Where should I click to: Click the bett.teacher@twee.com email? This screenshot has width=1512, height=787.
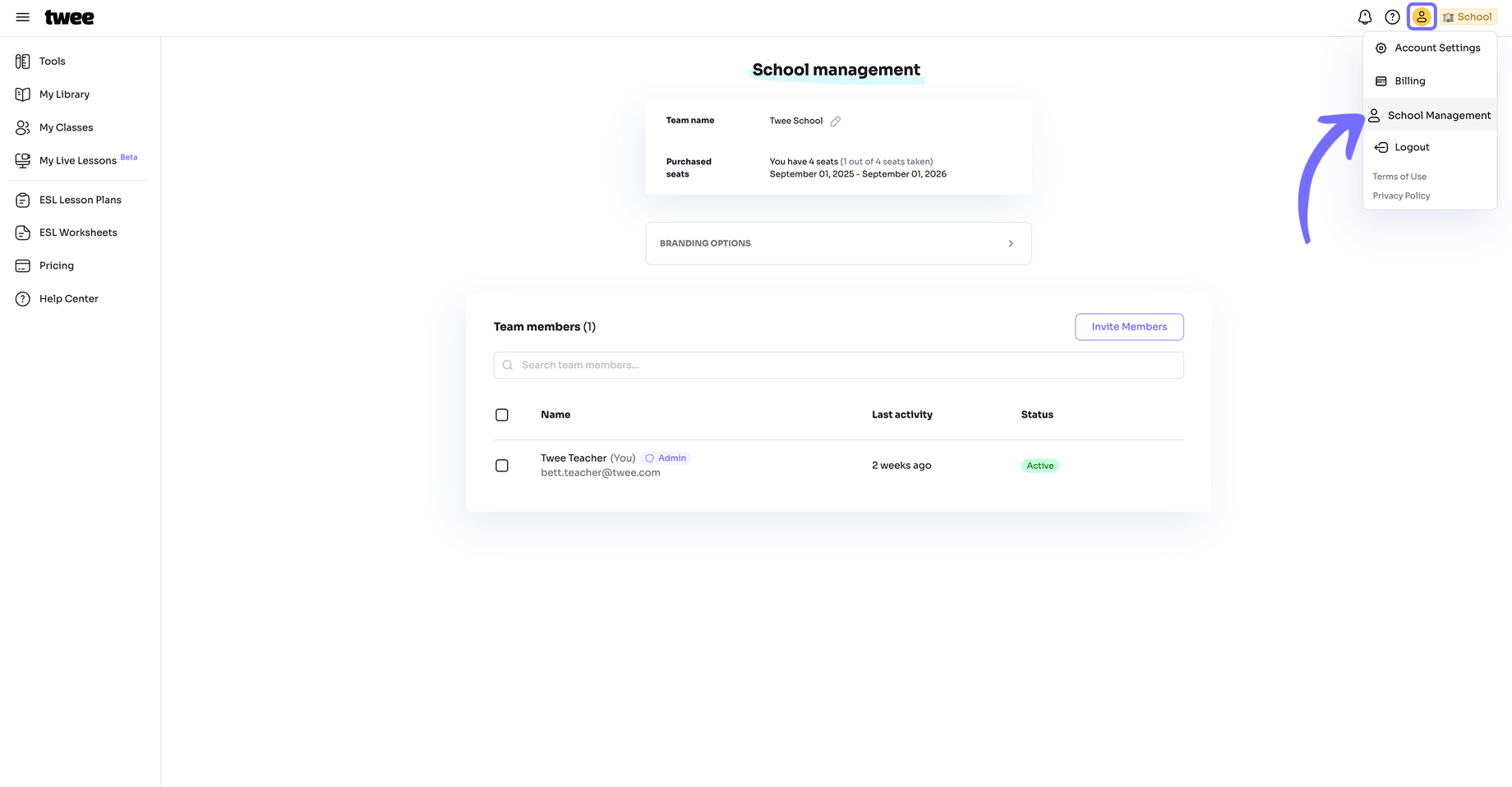click(x=601, y=473)
